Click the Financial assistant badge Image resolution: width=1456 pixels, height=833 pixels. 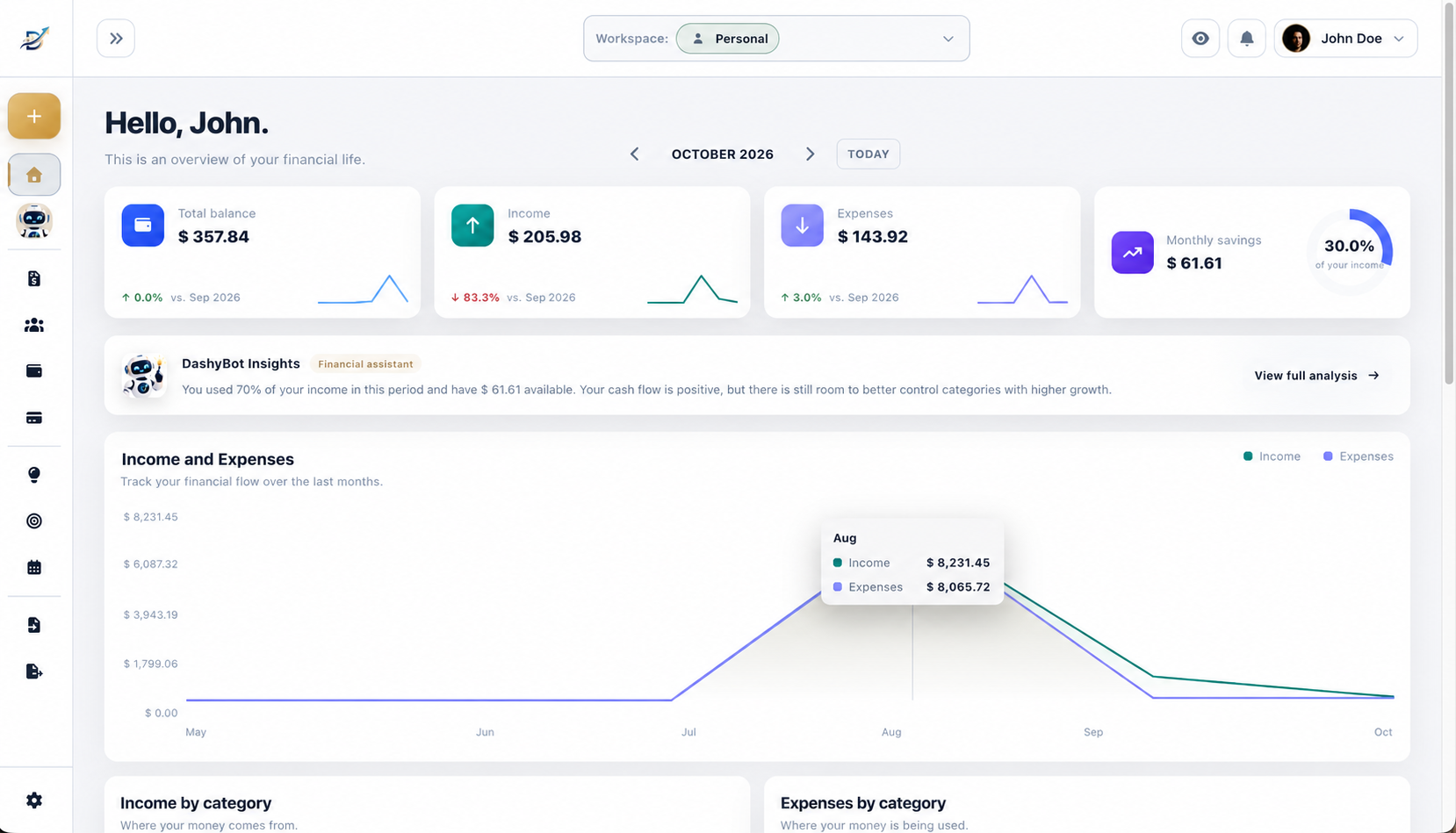point(365,364)
